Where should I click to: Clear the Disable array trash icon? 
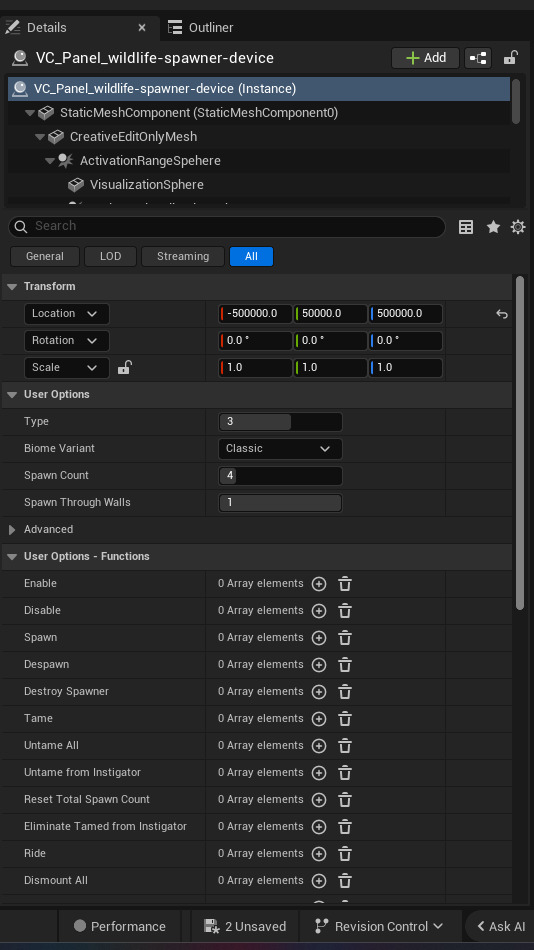345,611
